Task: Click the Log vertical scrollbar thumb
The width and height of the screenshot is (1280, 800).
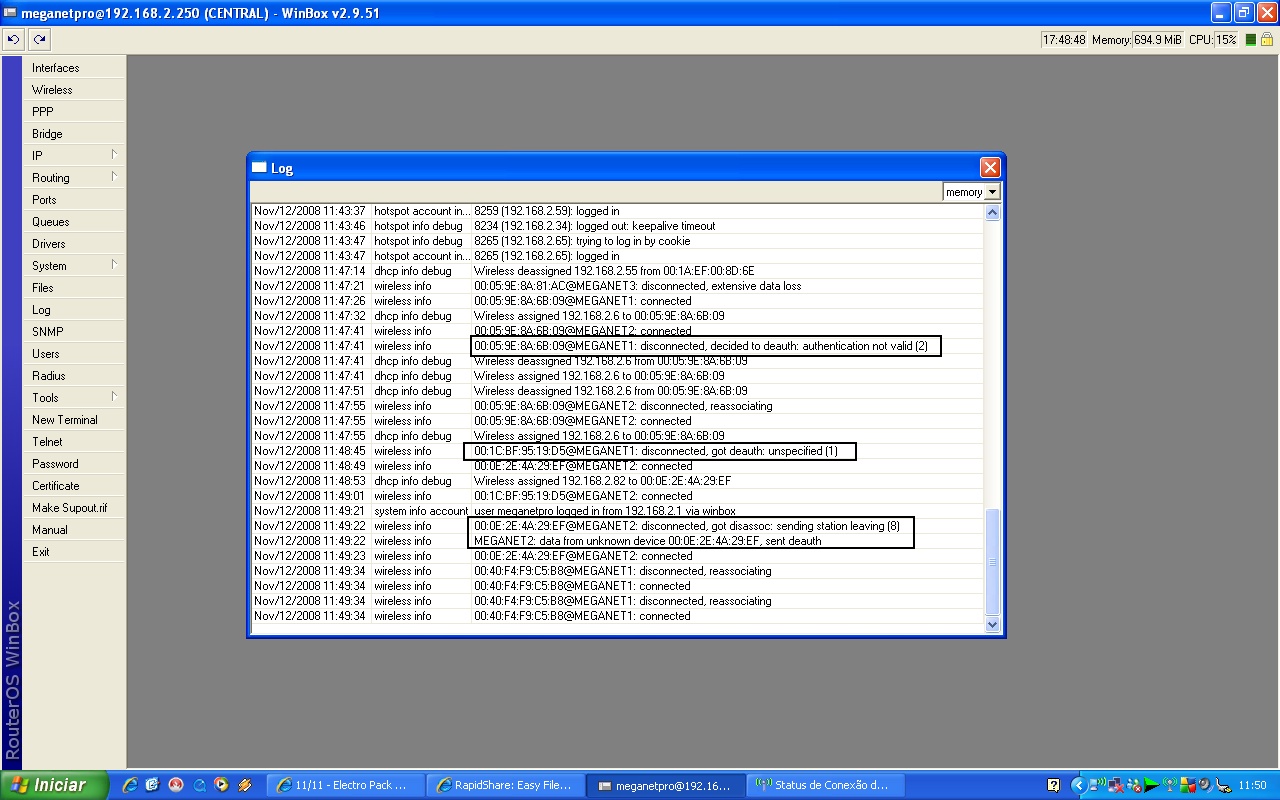Action: click(x=992, y=562)
